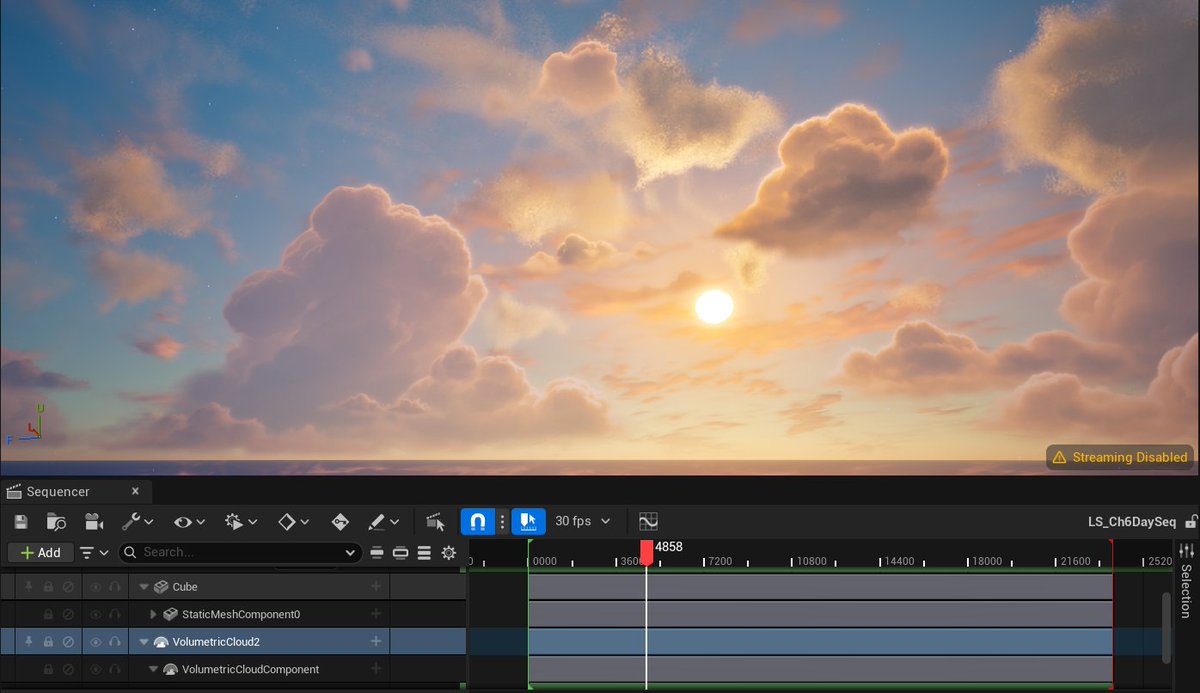This screenshot has width=1200, height=693.
Task: Toggle snapping with the magnet icon
Action: [x=478, y=521]
